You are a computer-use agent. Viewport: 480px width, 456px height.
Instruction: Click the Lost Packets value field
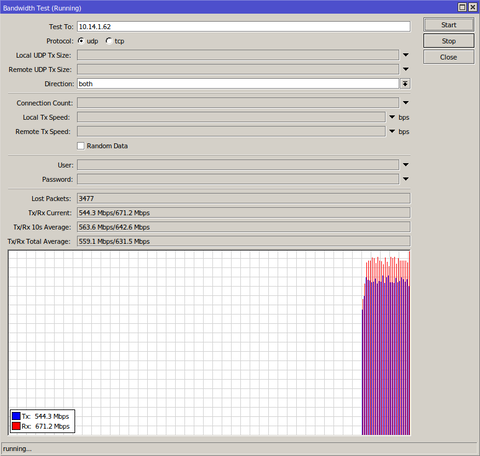(x=244, y=199)
